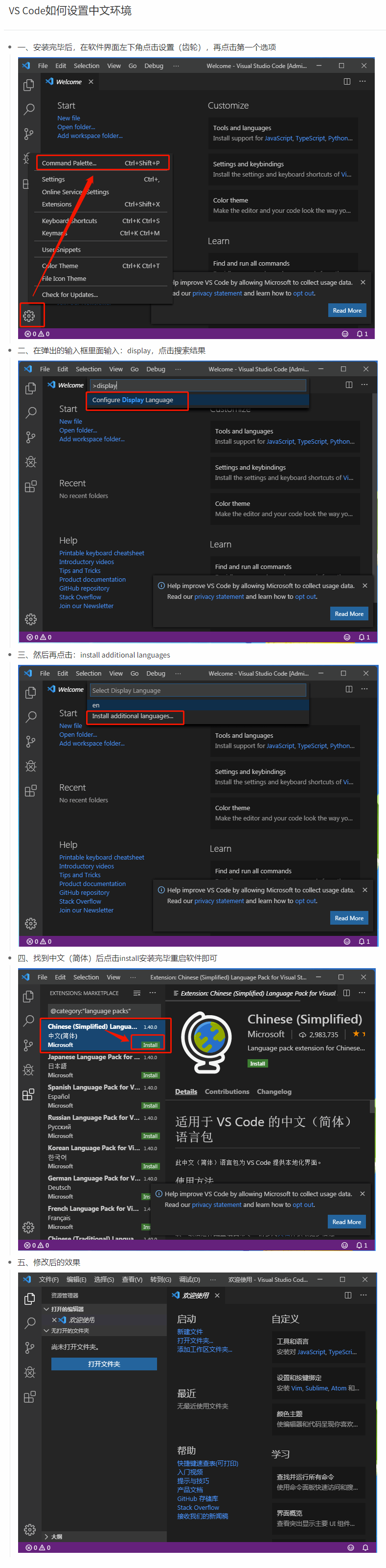Select Search icon in the window showing Command Palette menu
Screen dimensions: 386x1568
click(x=28, y=110)
